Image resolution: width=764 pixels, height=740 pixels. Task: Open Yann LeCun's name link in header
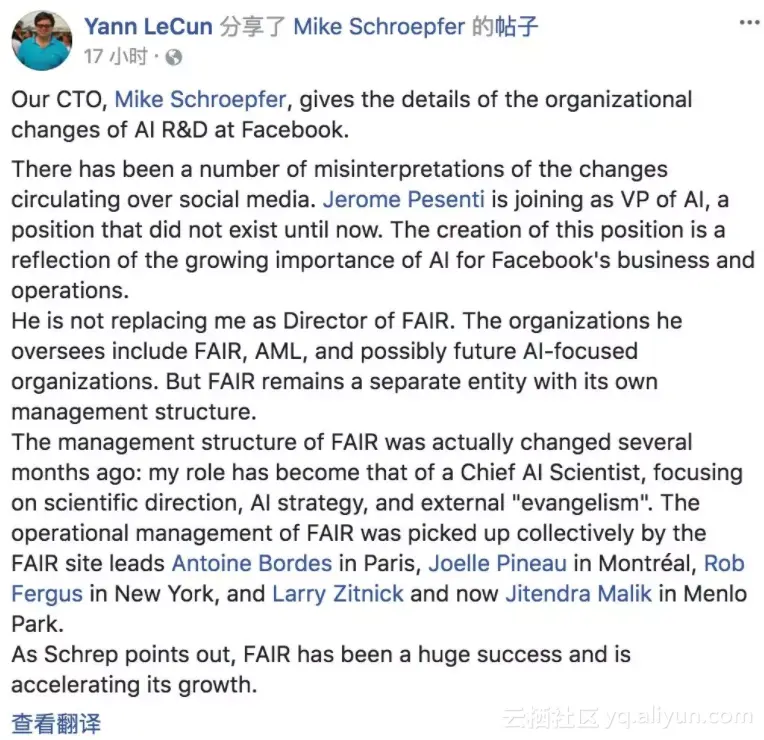coord(148,26)
